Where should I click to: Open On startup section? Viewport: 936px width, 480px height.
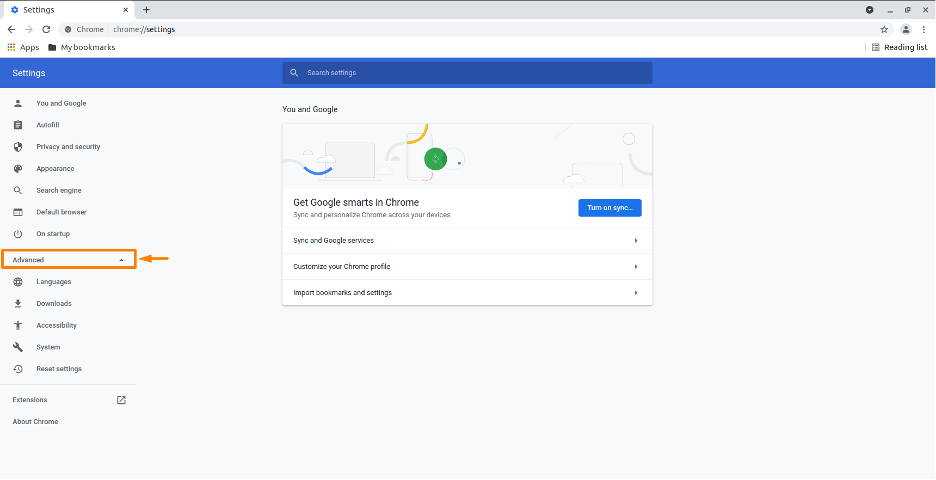click(53, 234)
